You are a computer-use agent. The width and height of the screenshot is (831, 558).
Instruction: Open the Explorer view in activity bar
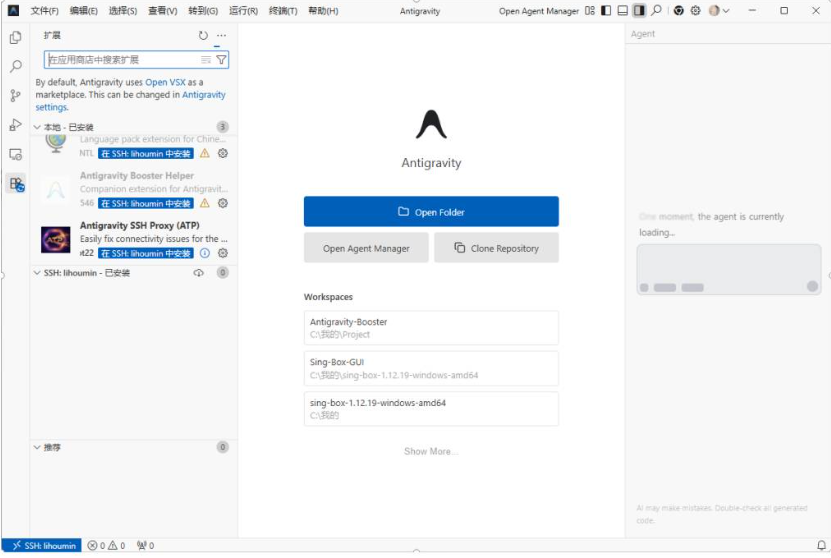(15, 38)
